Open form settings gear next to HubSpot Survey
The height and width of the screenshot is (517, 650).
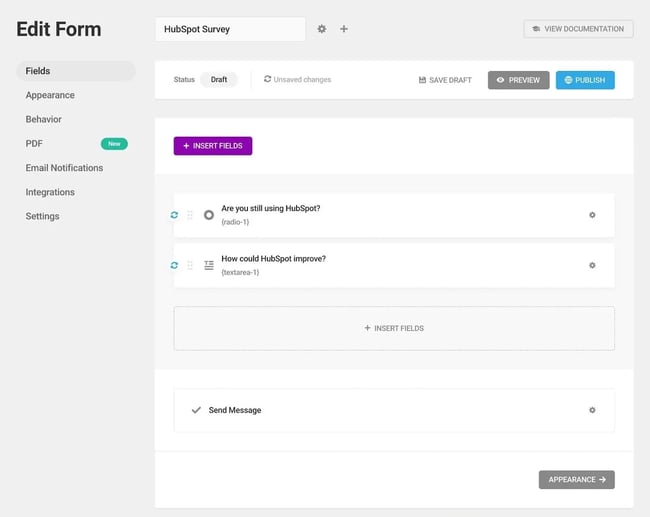click(x=322, y=29)
